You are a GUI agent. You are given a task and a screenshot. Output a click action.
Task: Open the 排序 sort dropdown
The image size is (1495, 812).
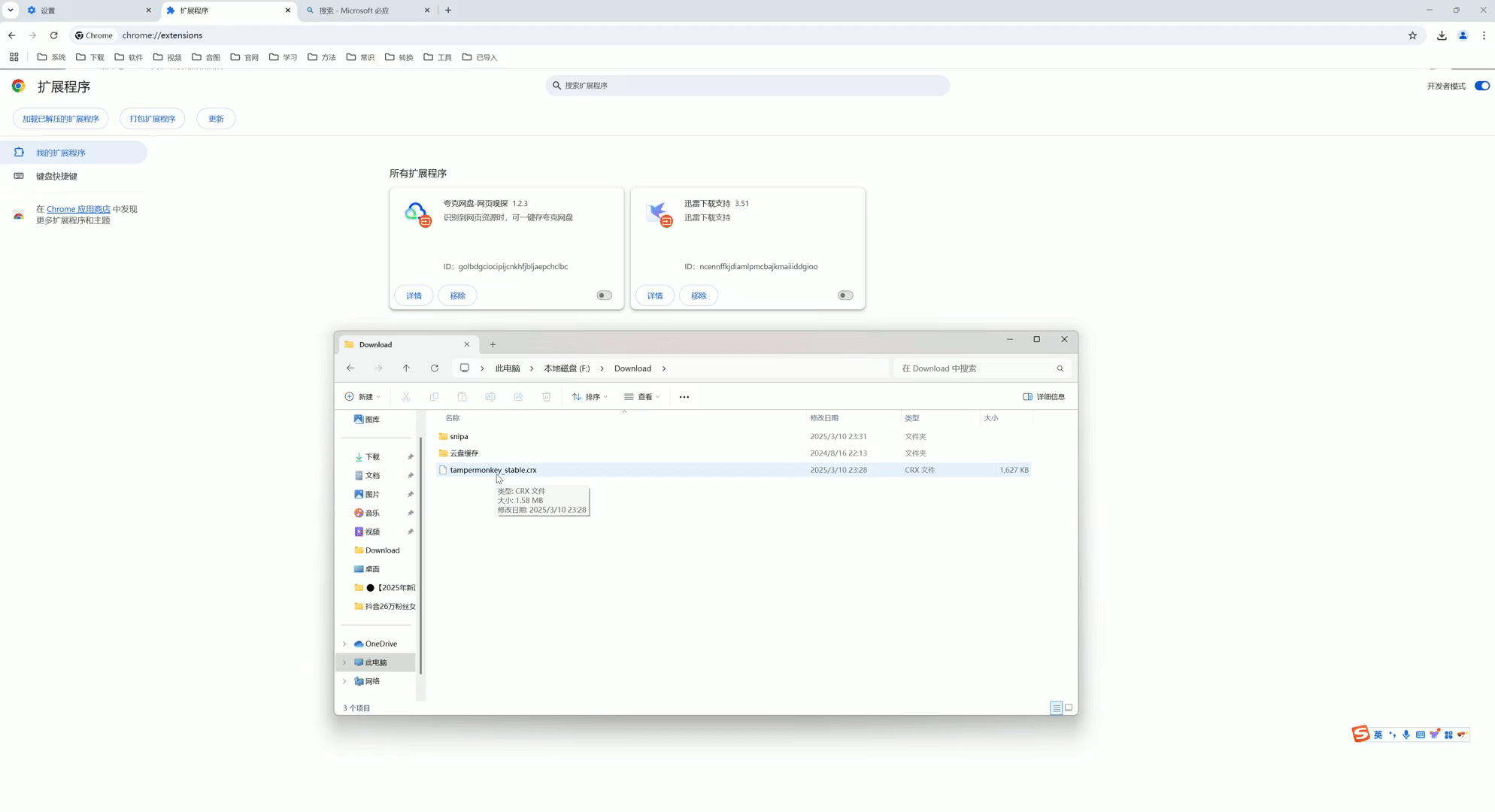click(590, 397)
